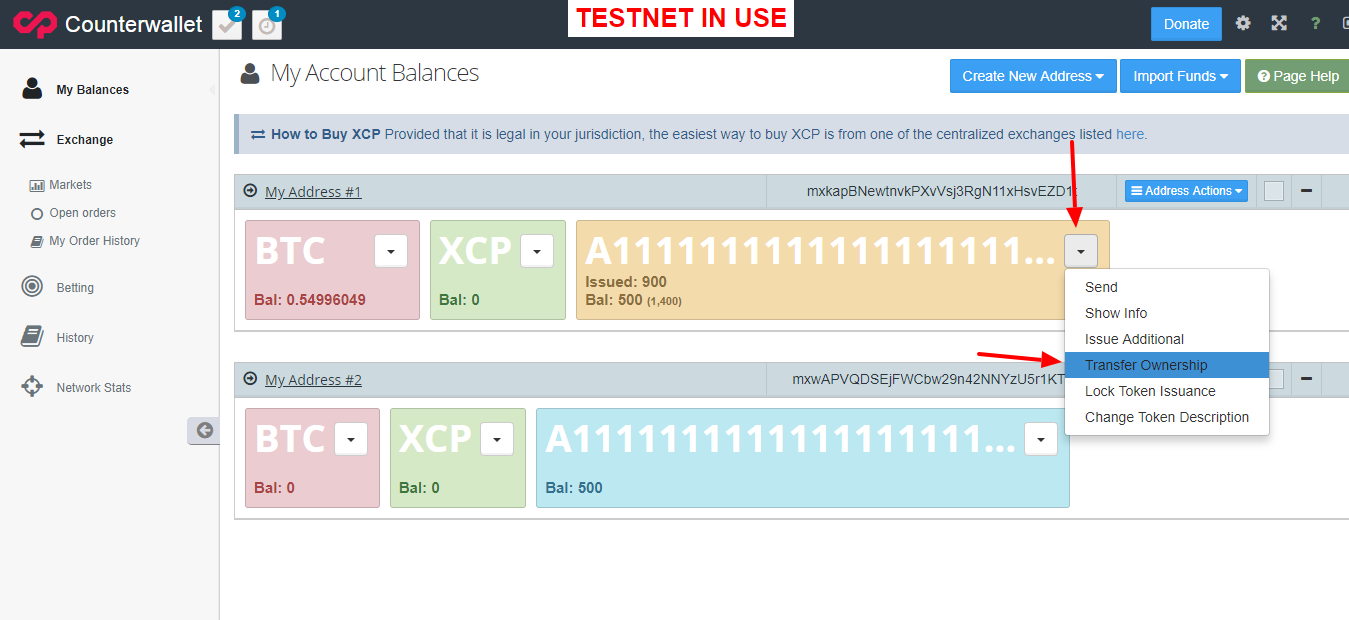The height and width of the screenshot is (620, 1349).
Task: Click the mxwAPVQDSEjFWC address string
Action: [929, 380]
